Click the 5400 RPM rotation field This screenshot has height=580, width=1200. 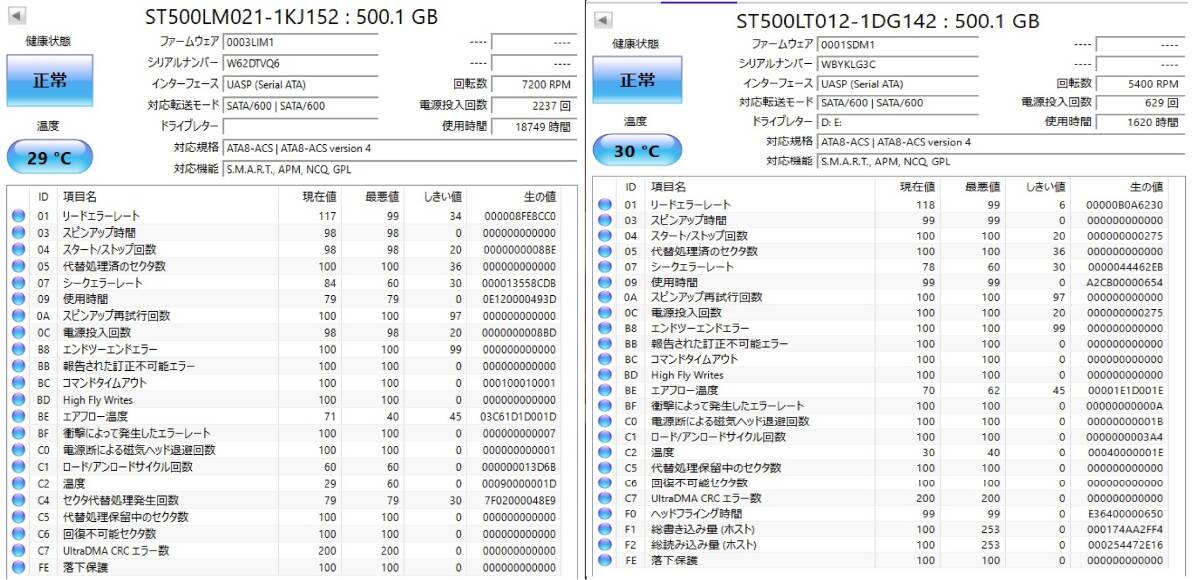pyautogui.click(x=1140, y=83)
